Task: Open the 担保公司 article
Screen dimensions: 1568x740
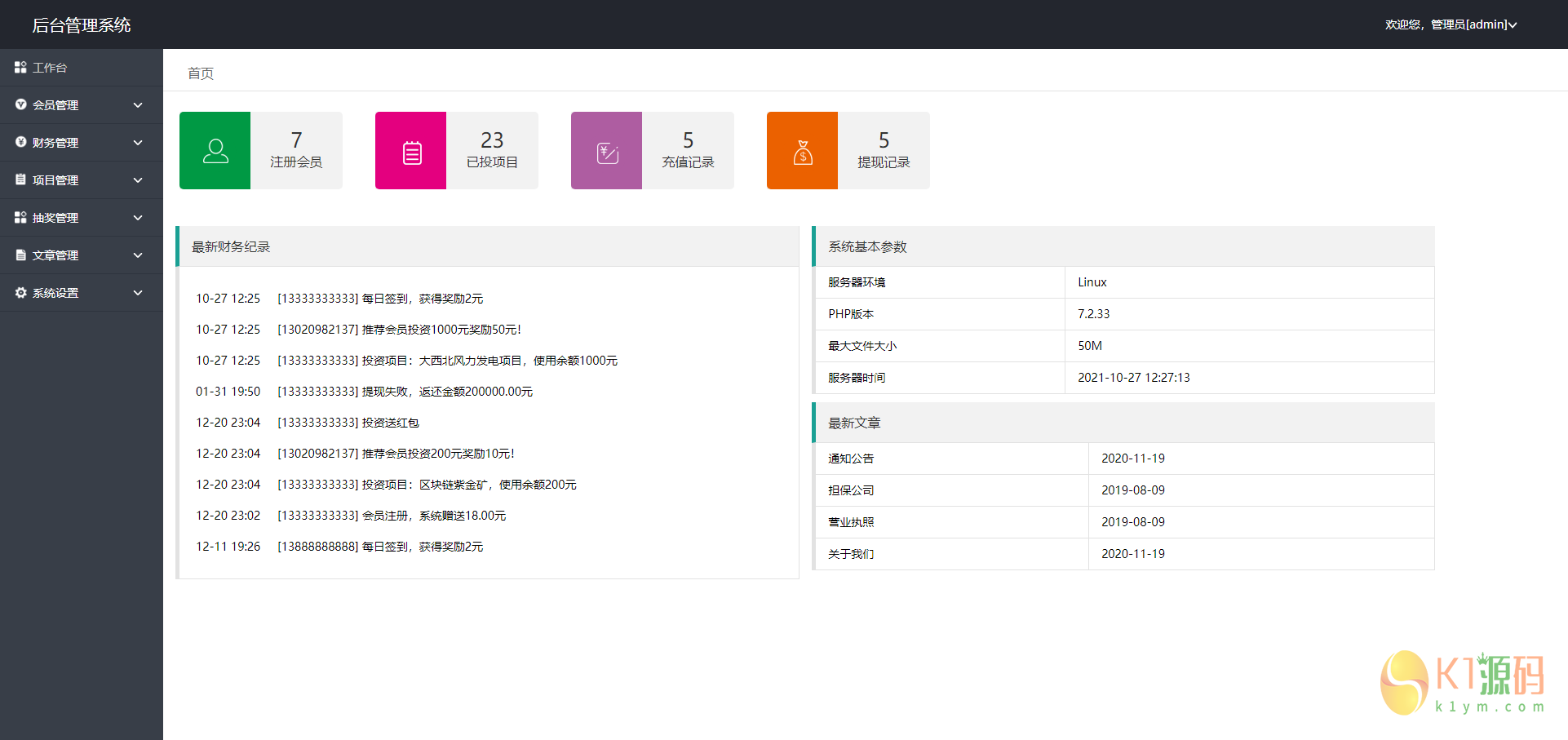Action: point(851,490)
